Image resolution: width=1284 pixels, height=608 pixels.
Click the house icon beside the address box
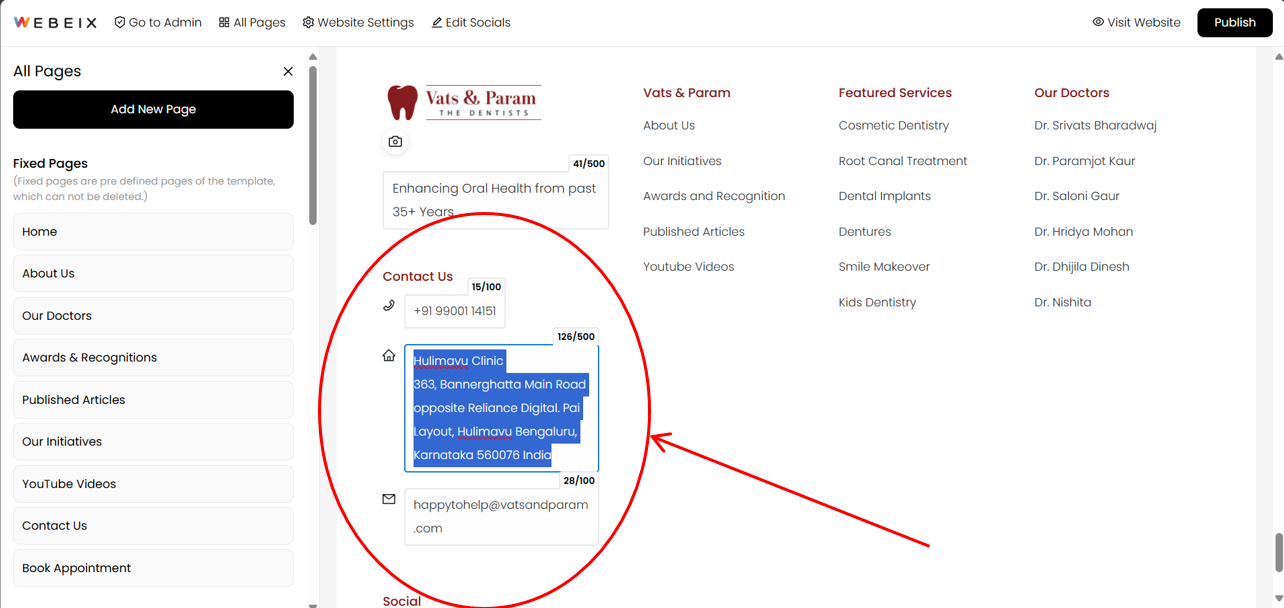click(x=389, y=355)
